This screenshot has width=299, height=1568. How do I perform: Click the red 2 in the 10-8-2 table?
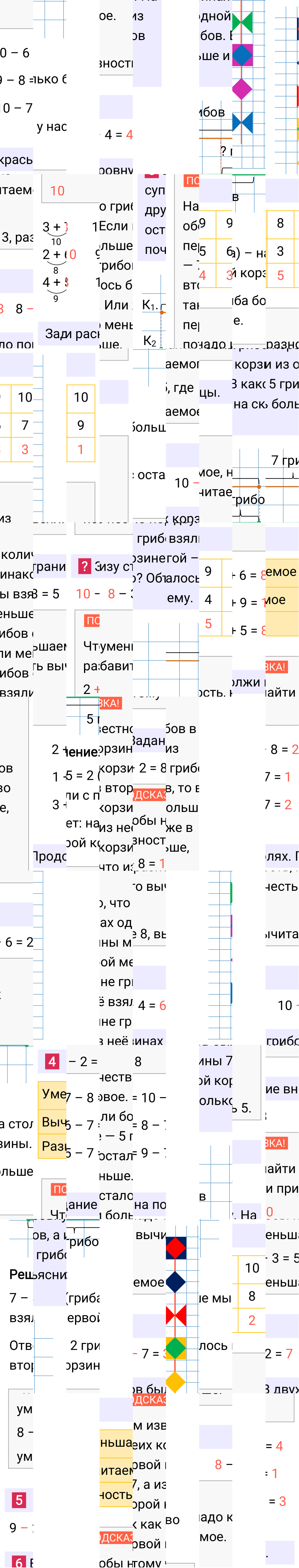coord(252,1321)
